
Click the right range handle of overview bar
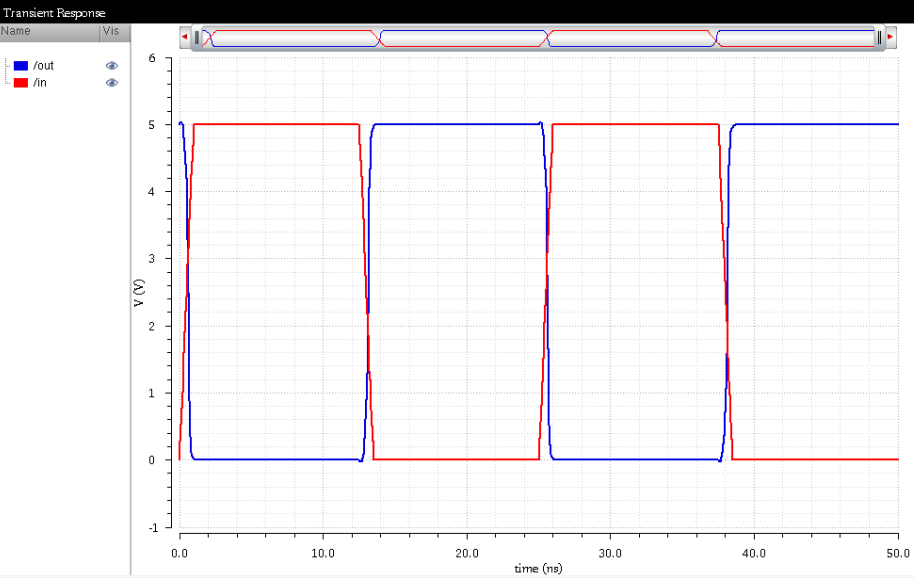879,38
